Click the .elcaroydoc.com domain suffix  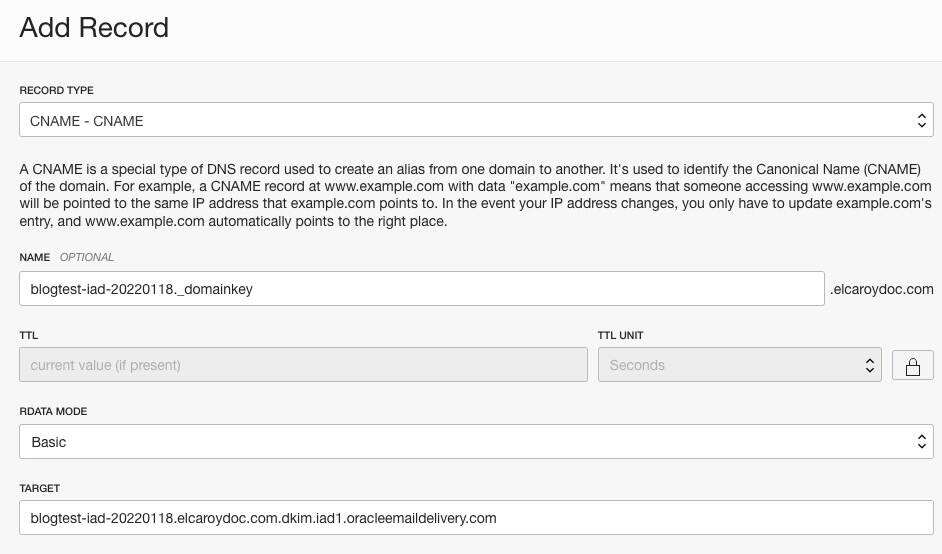pyautogui.click(x=881, y=289)
